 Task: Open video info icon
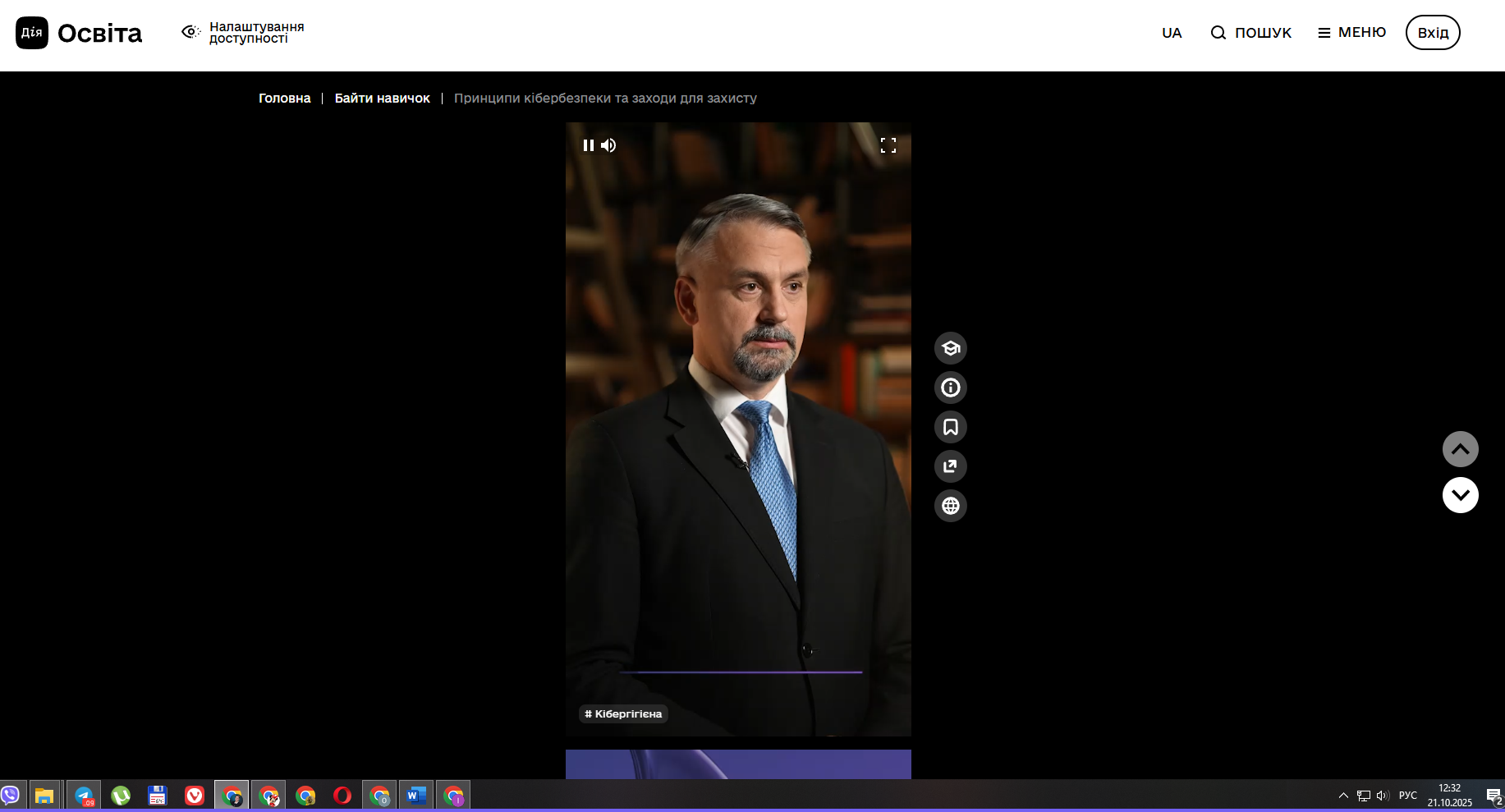coord(950,388)
